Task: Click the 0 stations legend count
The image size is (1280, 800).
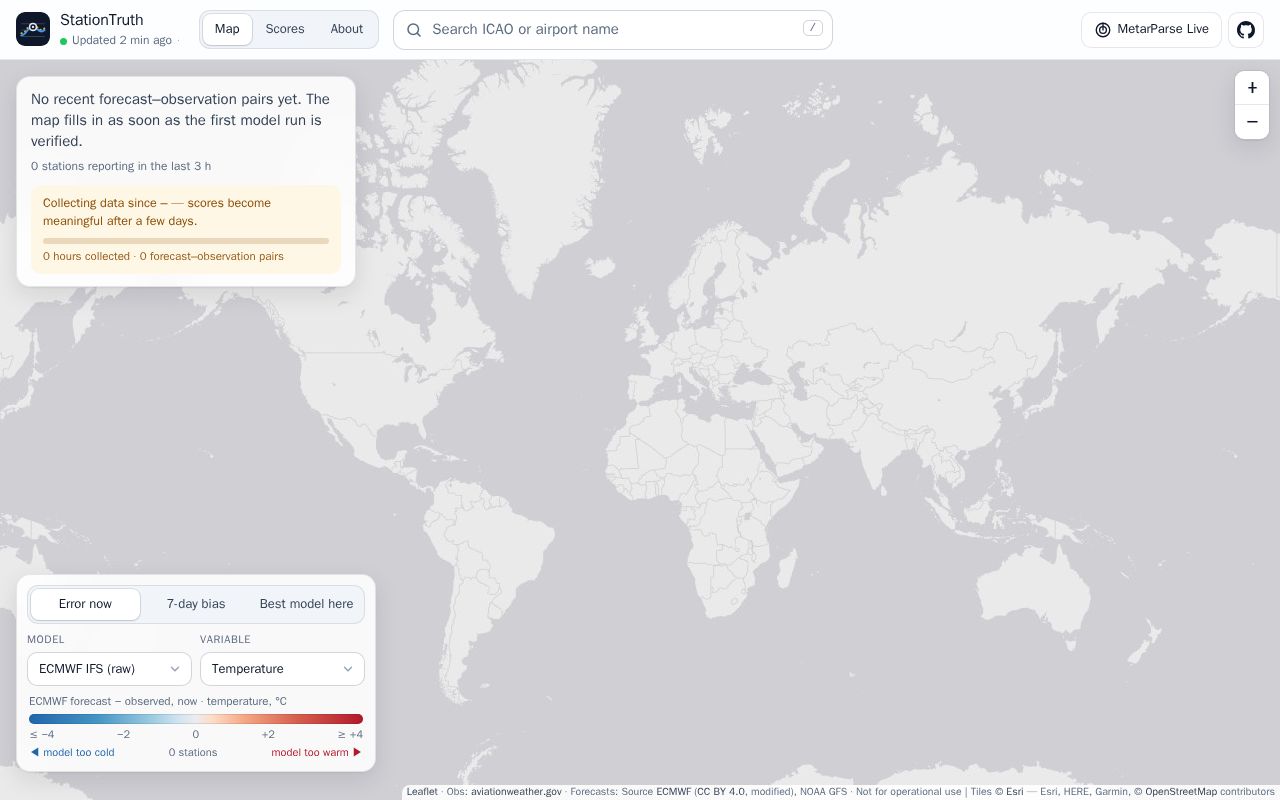Action: coord(193,752)
